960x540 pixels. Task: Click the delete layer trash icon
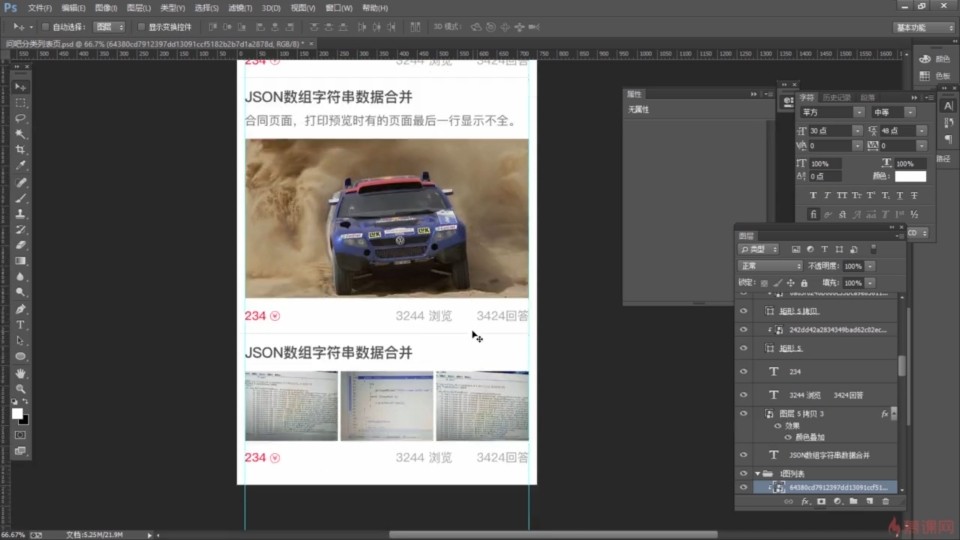[885, 501]
